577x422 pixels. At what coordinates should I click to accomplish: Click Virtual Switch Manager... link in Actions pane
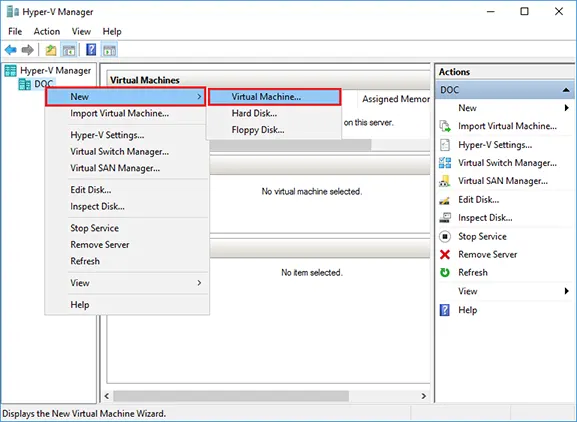(507, 163)
